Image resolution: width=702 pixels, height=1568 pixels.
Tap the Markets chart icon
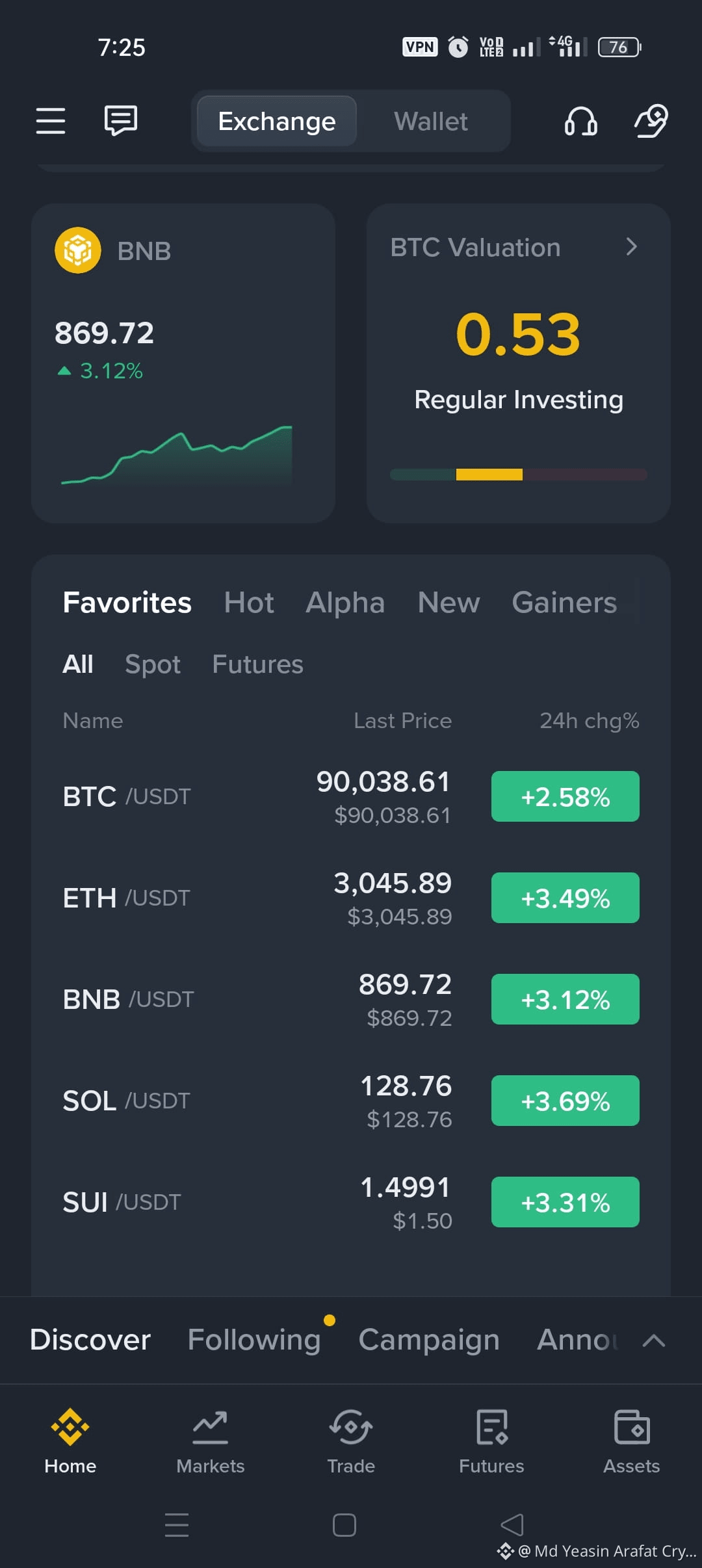(211, 1427)
